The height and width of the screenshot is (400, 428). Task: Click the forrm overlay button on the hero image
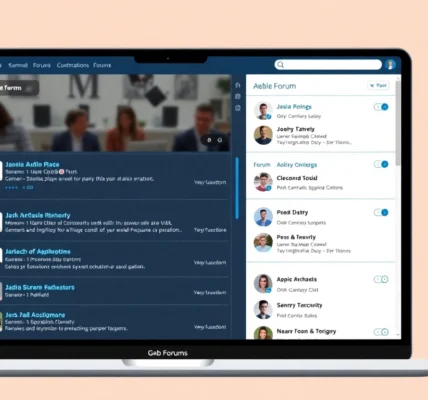(19, 88)
